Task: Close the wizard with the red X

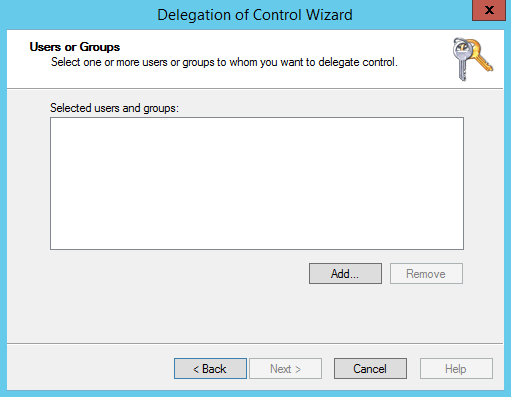Action: pos(489,10)
